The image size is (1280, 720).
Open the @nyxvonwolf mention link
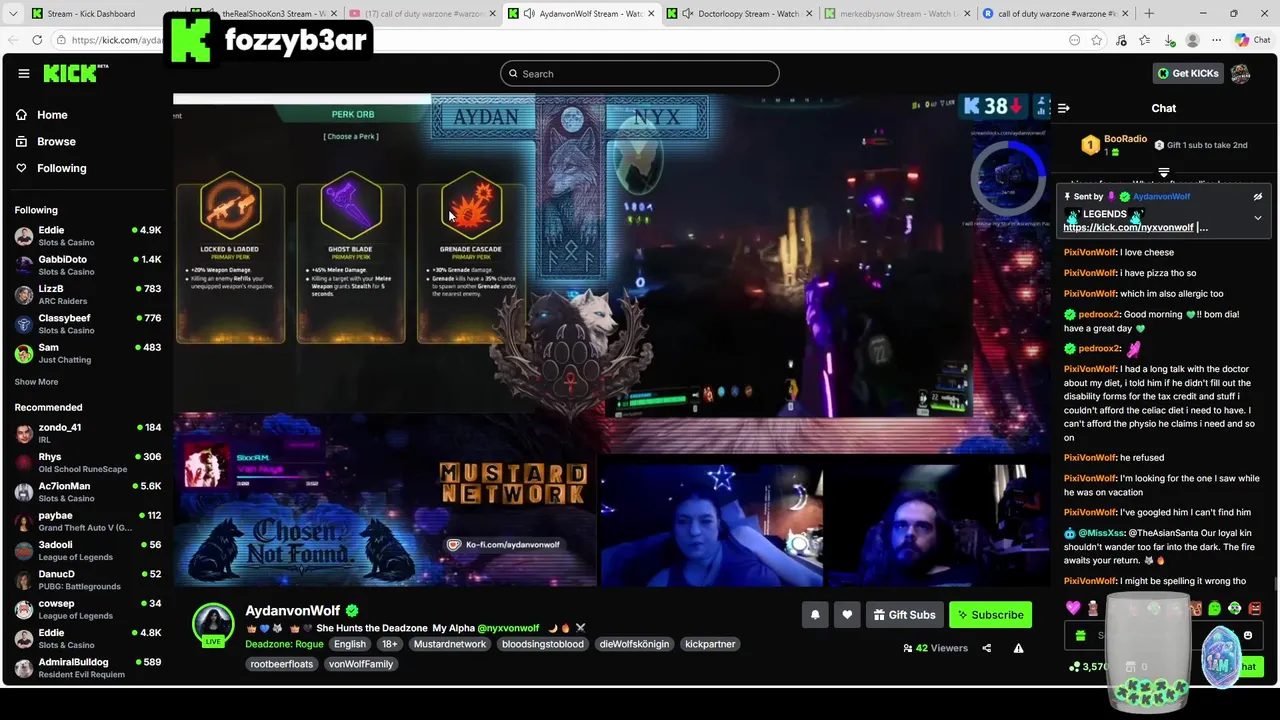[508, 628]
